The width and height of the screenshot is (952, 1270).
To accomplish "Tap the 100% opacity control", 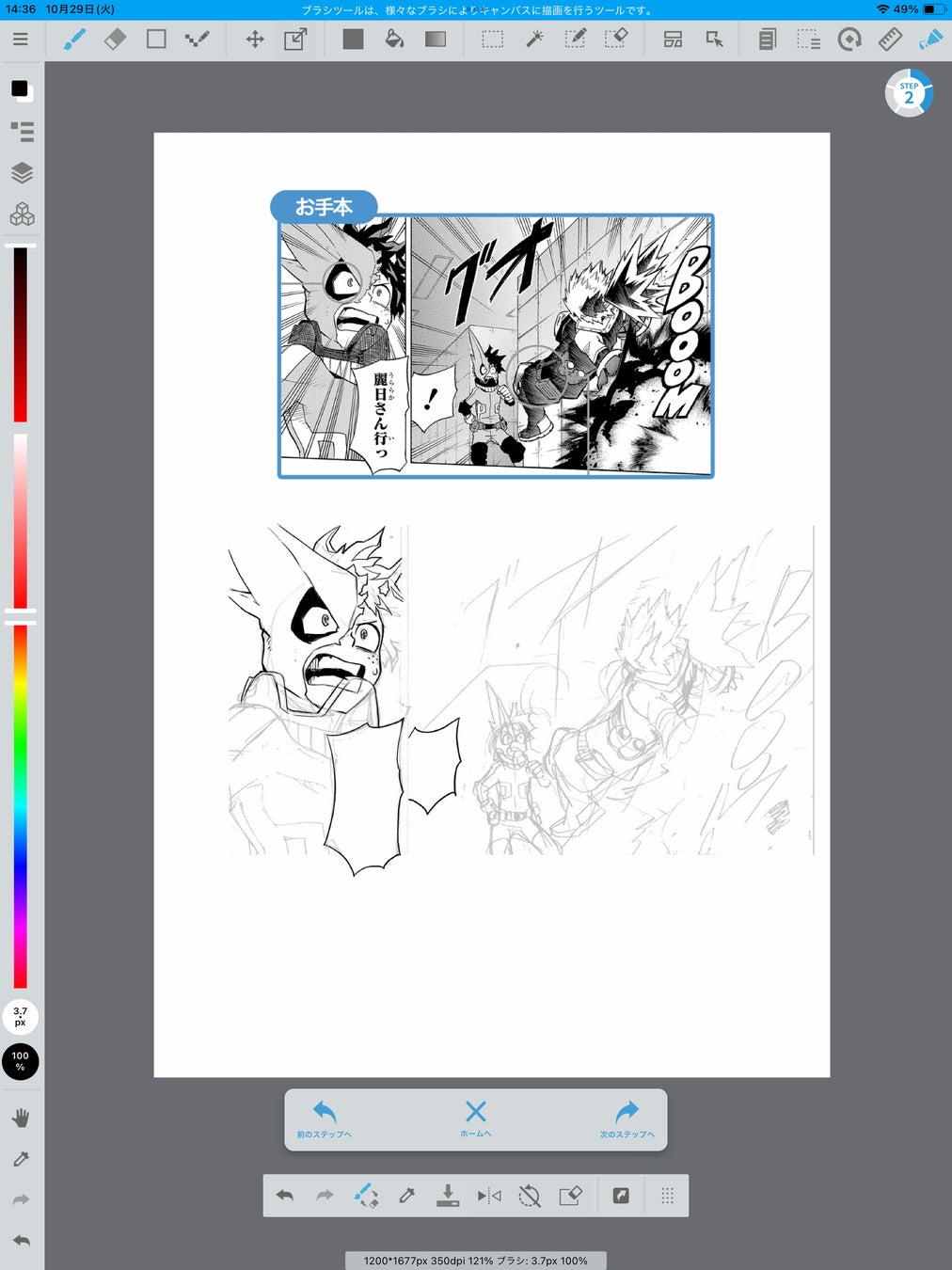I will pyautogui.click(x=21, y=1061).
